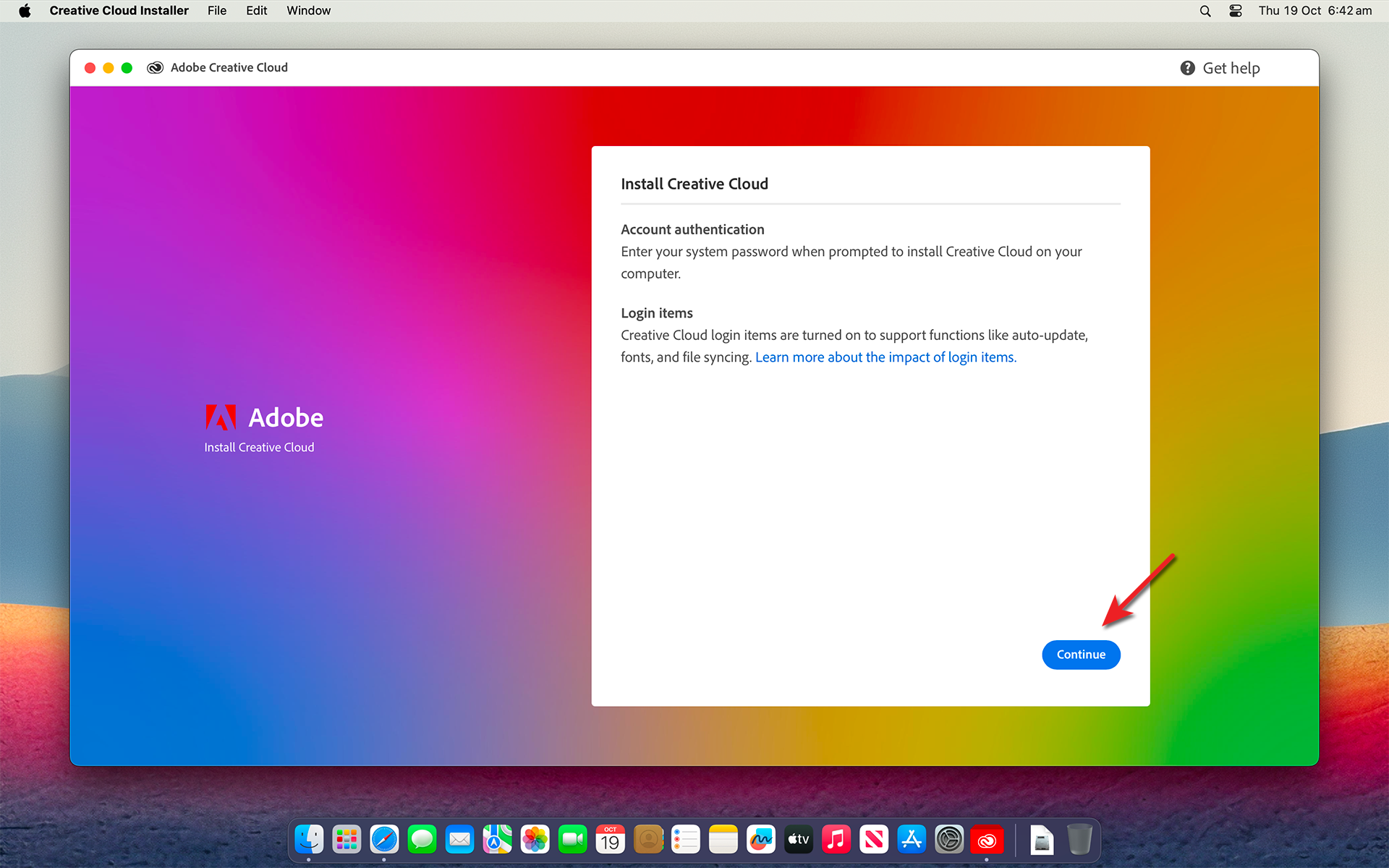This screenshot has height=868, width=1389.
Task: Launch Safari from the Dock
Action: [384, 840]
